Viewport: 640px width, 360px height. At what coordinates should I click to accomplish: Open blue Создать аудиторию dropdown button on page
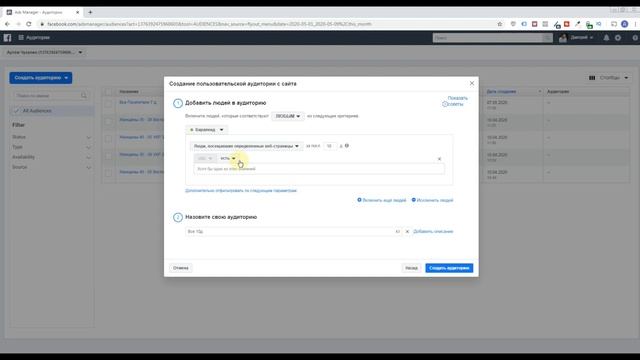click(x=41, y=78)
